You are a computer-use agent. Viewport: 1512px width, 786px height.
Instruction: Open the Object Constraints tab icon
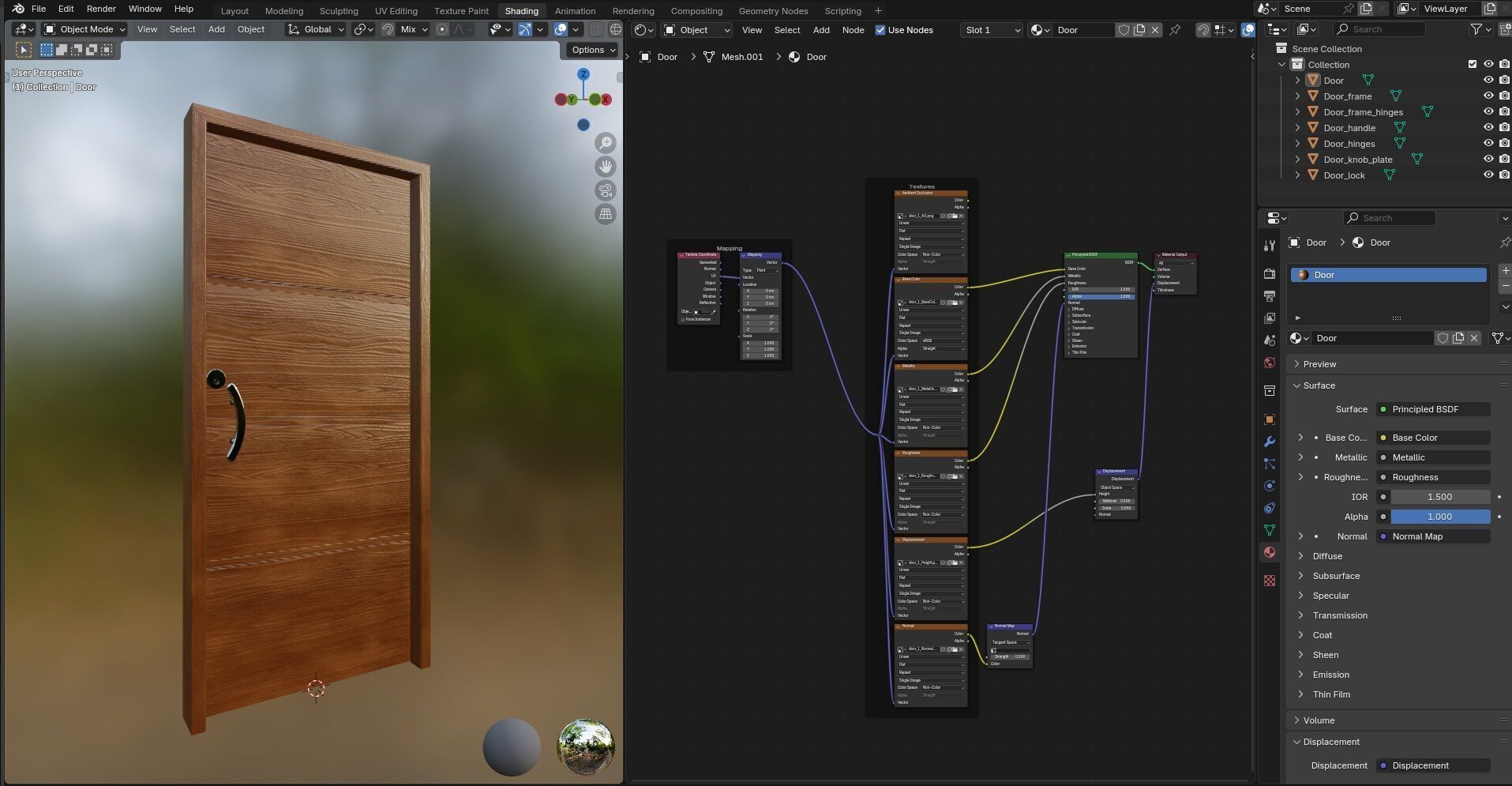(x=1270, y=508)
